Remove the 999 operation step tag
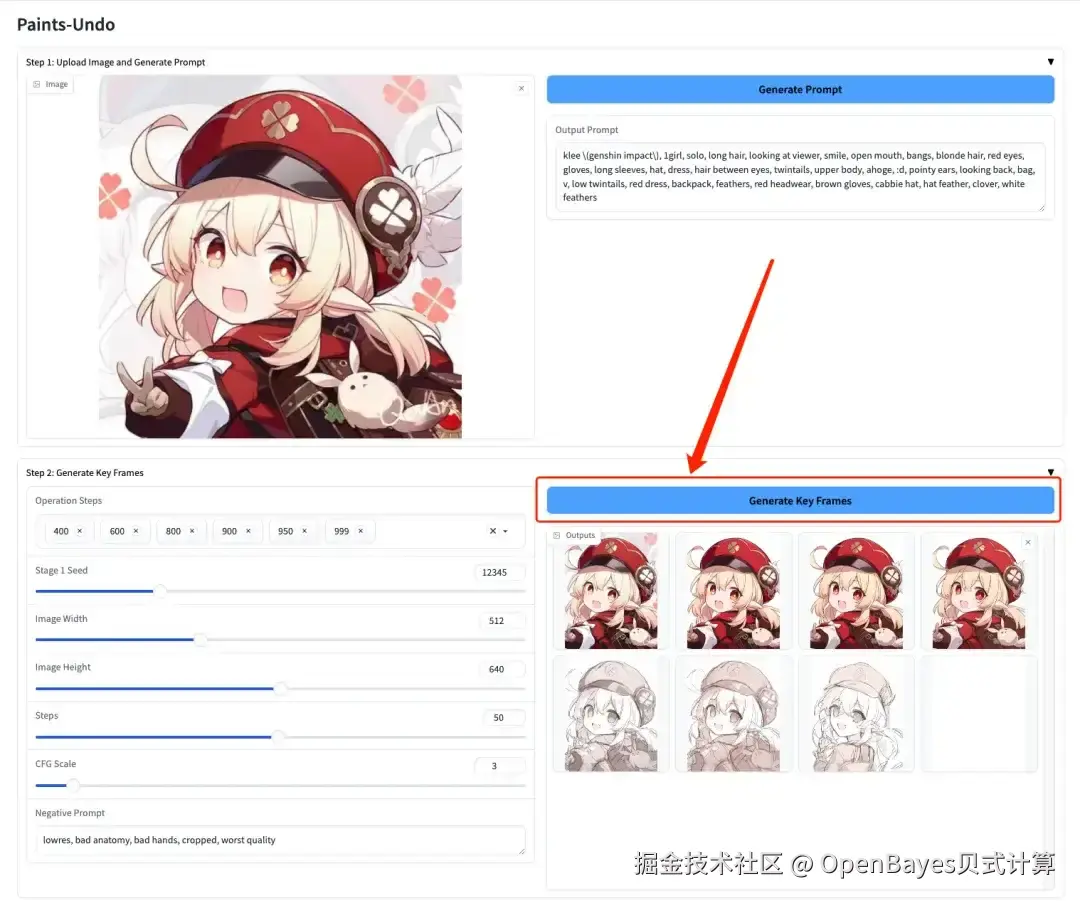 [360, 531]
